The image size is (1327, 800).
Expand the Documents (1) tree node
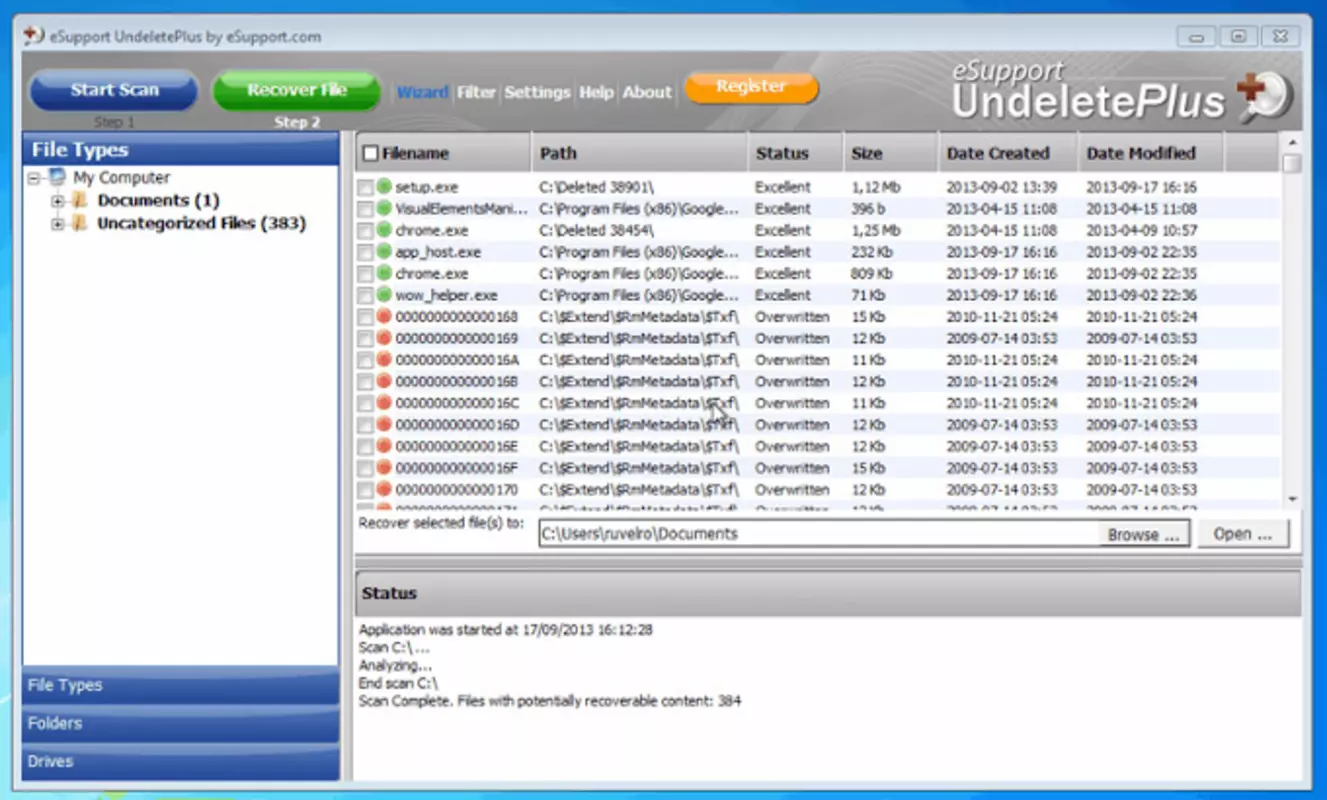point(57,201)
